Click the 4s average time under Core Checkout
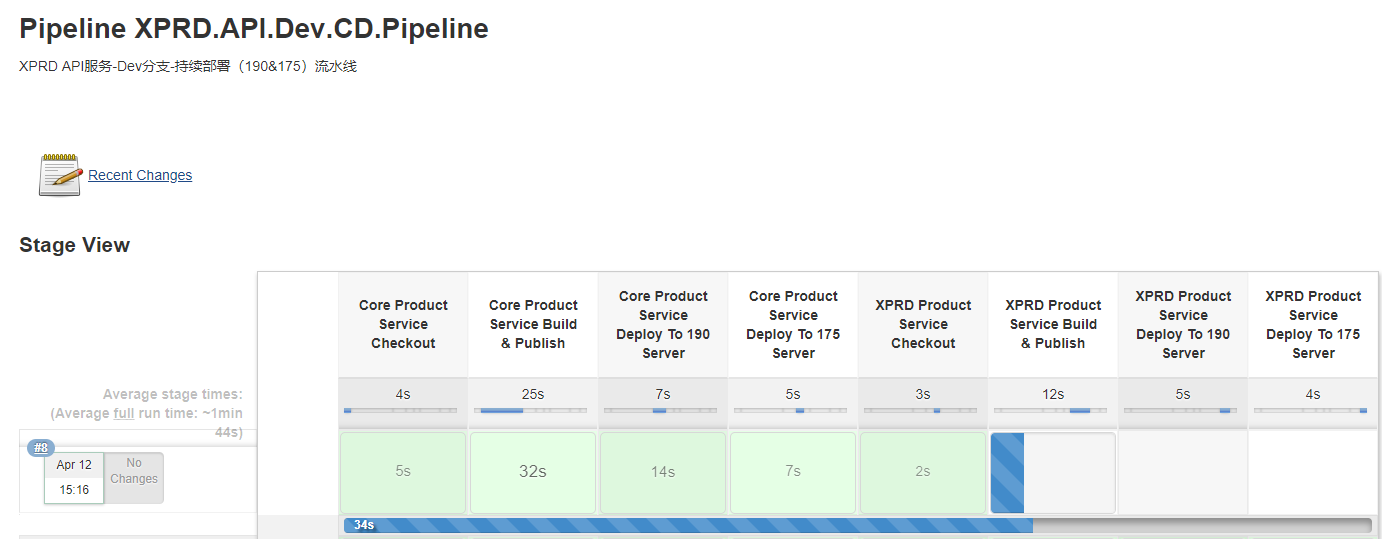Viewport: 1382px width, 539px height. [403, 395]
